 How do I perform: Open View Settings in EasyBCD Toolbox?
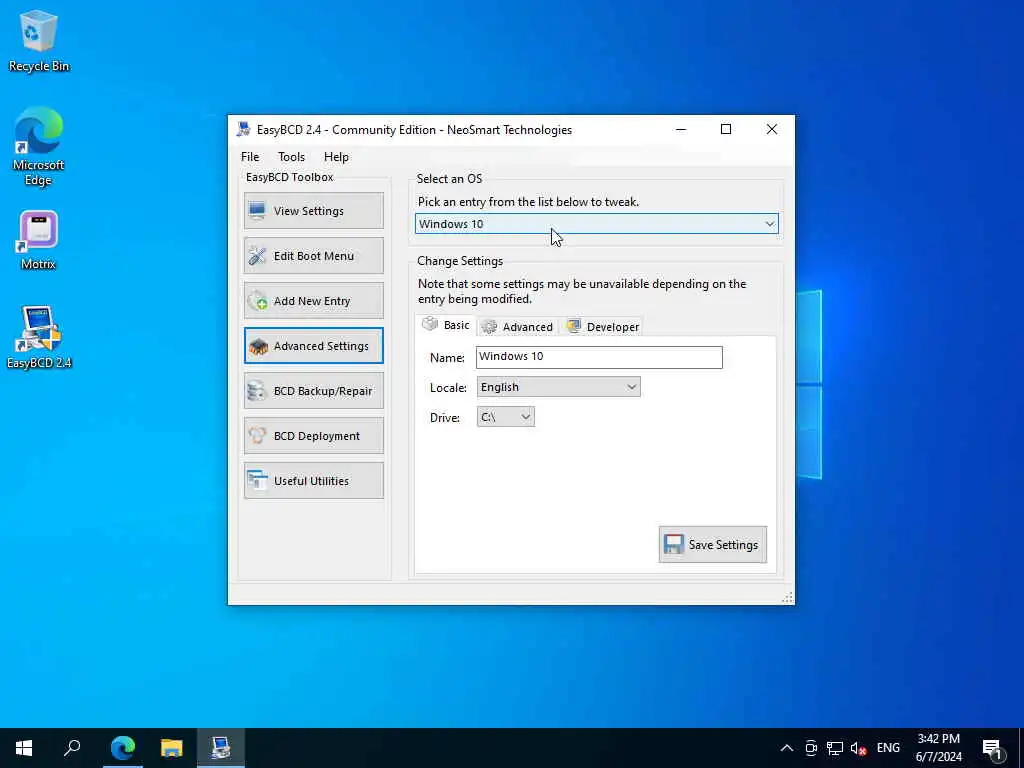coord(313,210)
